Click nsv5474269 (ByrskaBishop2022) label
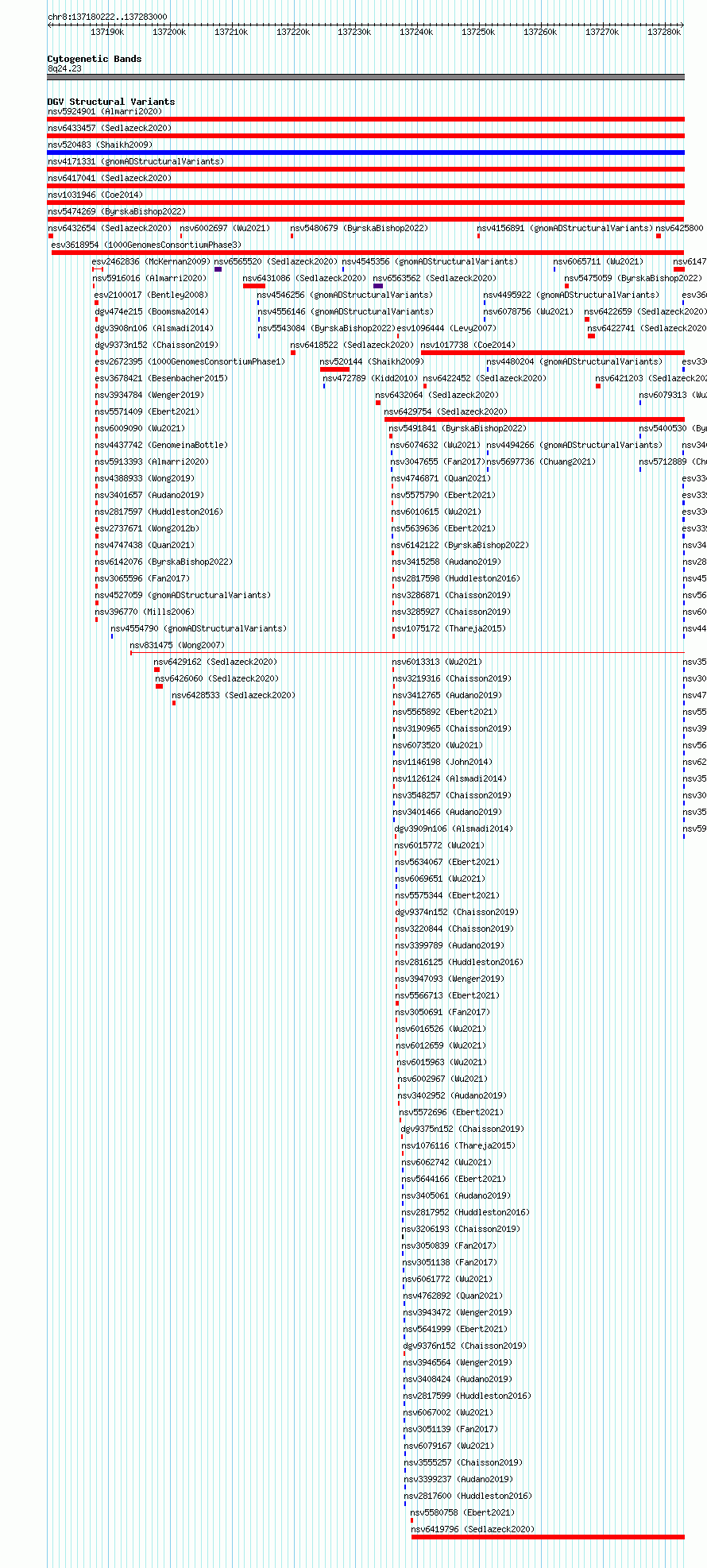 (x=116, y=211)
